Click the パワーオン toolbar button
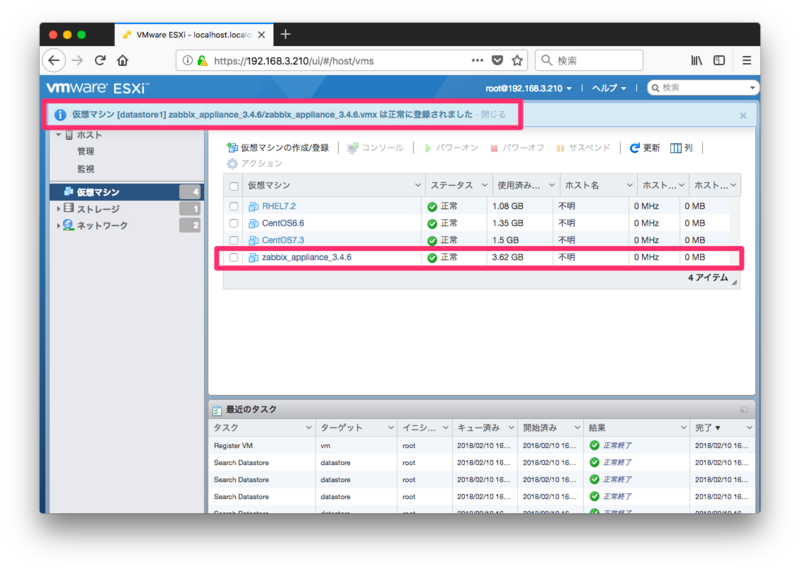This screenshot has width=800, height=570. click(x=451, y=148)
